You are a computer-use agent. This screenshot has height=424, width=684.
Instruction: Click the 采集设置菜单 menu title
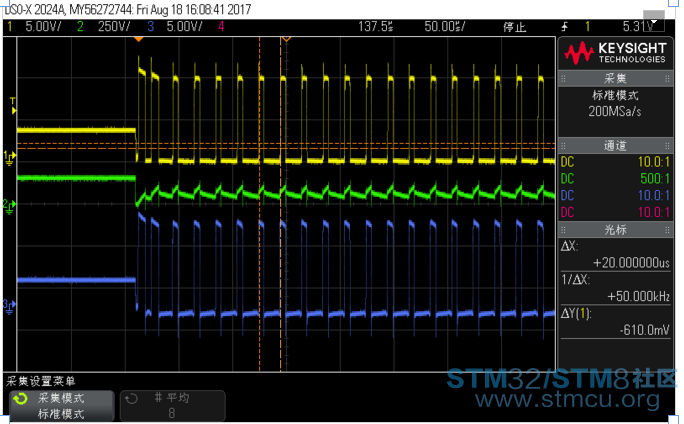tap(41, 381)
